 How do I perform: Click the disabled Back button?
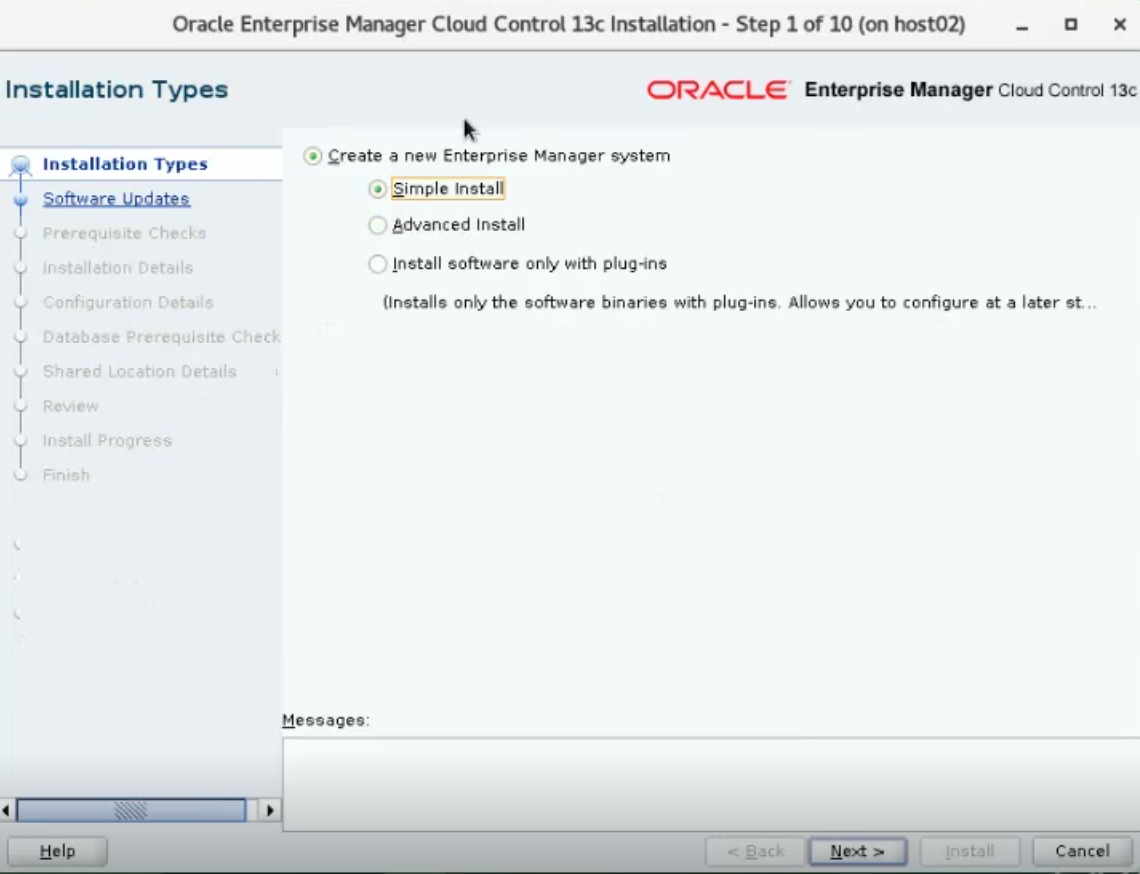point(755,851)
